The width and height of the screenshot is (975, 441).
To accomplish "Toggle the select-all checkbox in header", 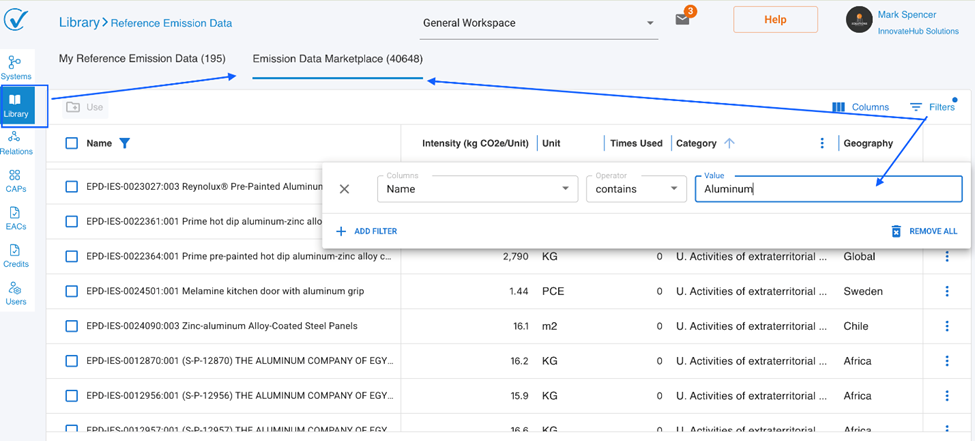I will [x=72, y=143].
